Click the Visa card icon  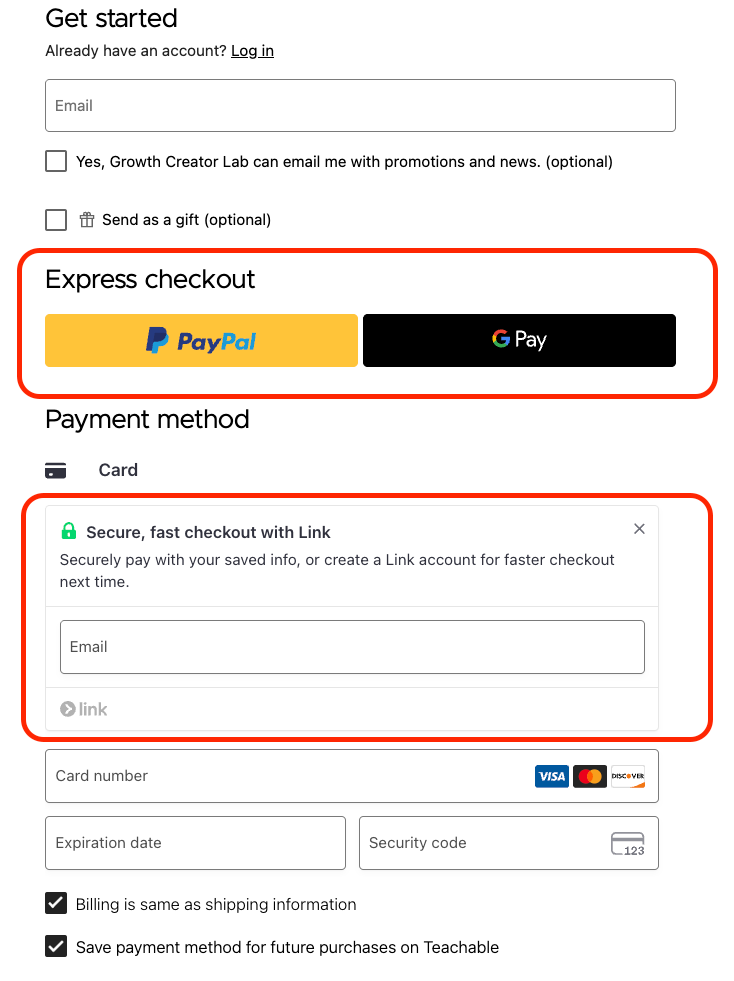pyautogui.click(x=551, y=775)
